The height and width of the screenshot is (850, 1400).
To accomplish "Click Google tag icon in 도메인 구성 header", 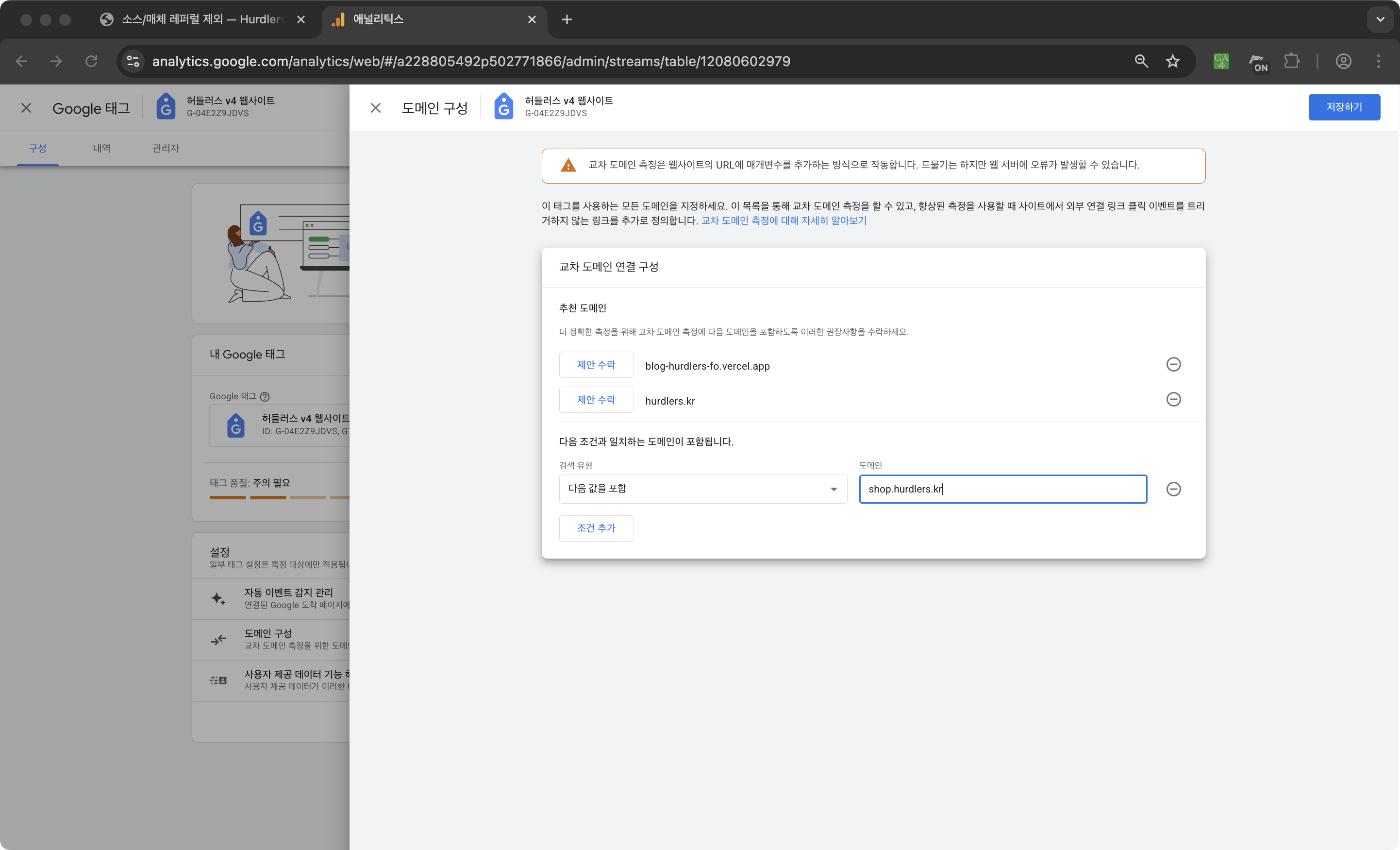I will [x=503, y=107].
